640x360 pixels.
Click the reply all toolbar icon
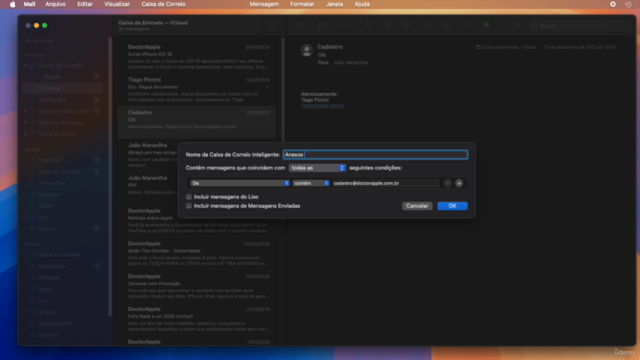click(x=447, y=25)
